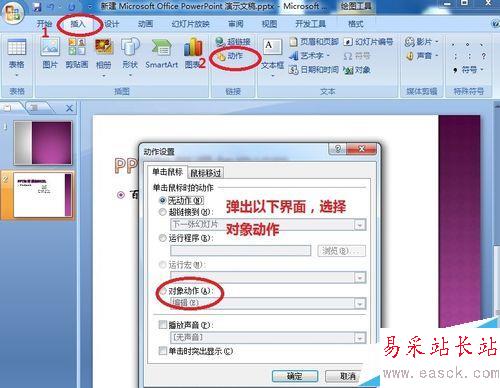The height and width of the screenshot is (388, 500).
Task: Click the 确定 button
Action: 295,376
